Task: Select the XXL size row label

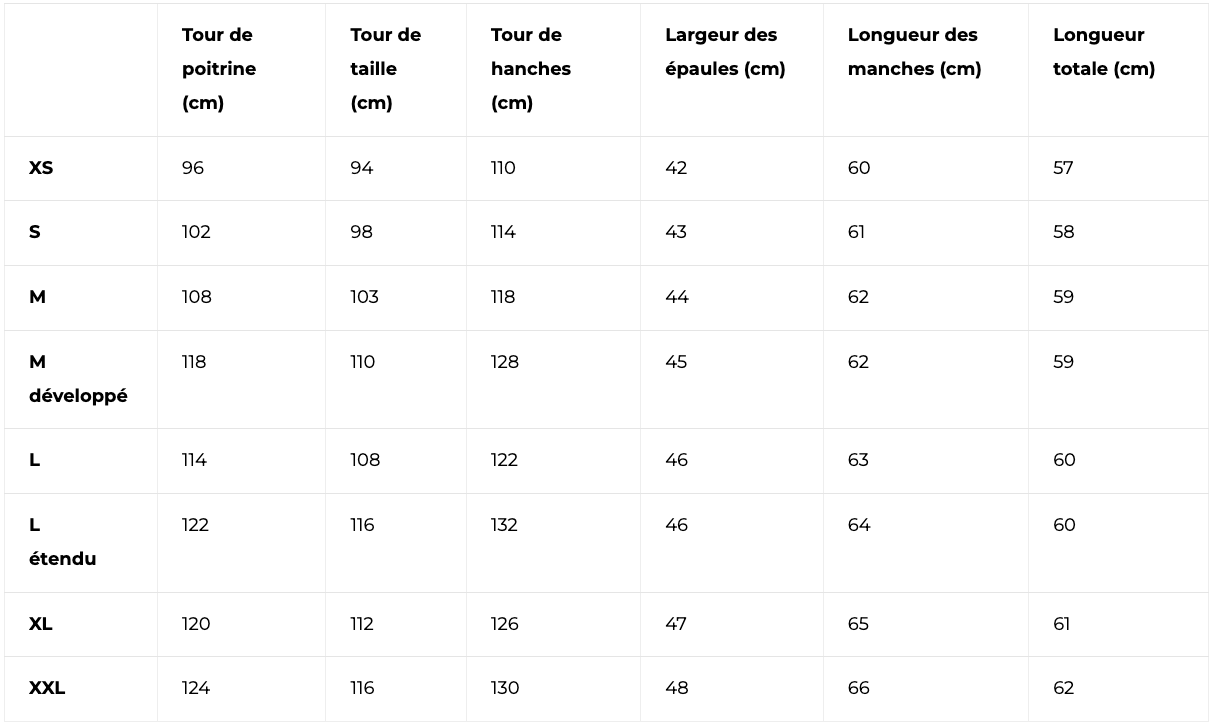Action: (x=47, y=688)
